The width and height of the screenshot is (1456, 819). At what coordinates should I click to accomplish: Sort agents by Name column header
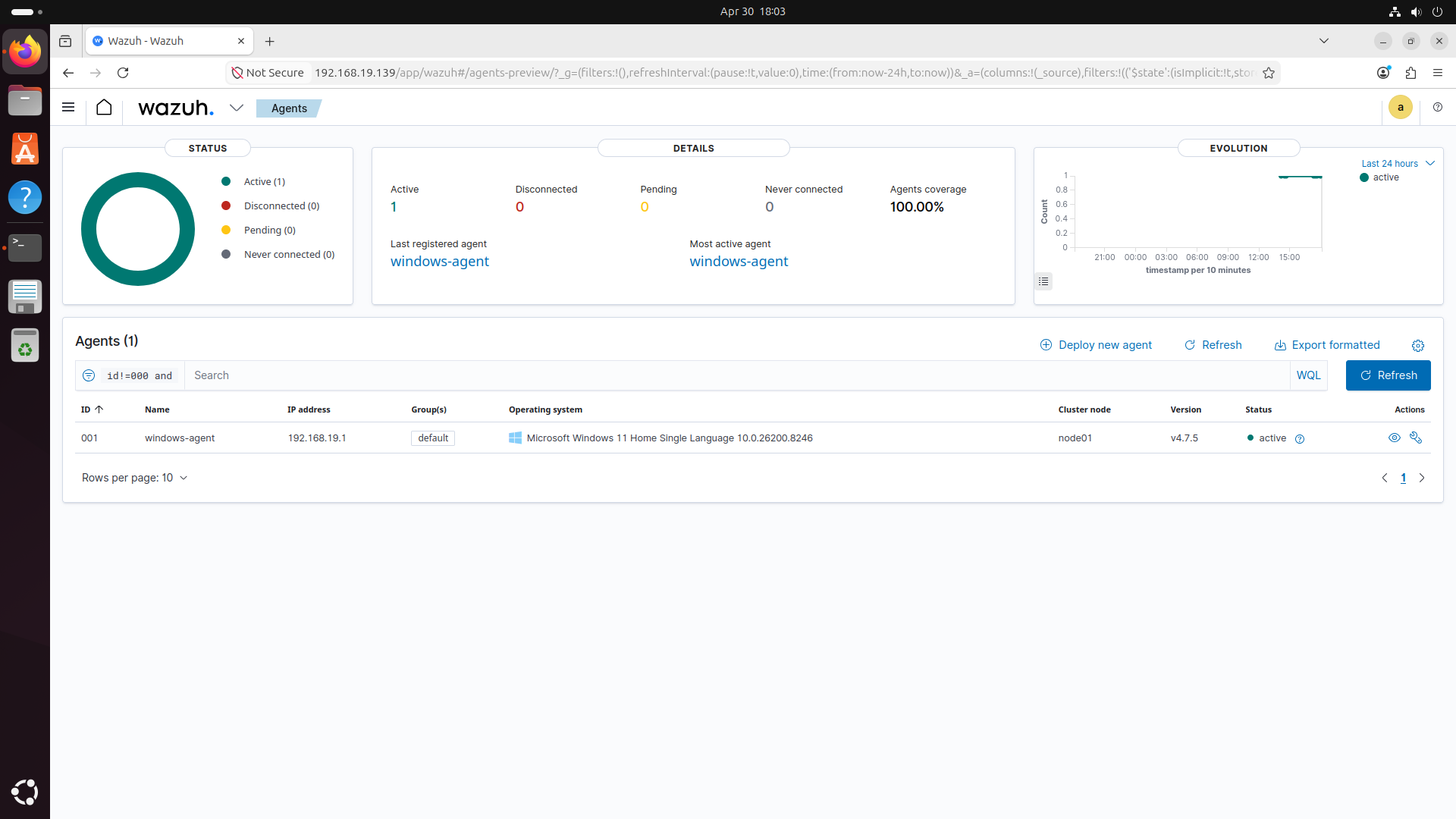click(157, 409)
